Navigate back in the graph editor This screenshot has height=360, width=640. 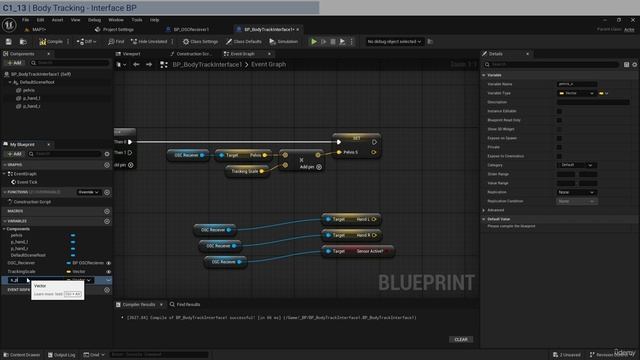(x=136, y=64)
